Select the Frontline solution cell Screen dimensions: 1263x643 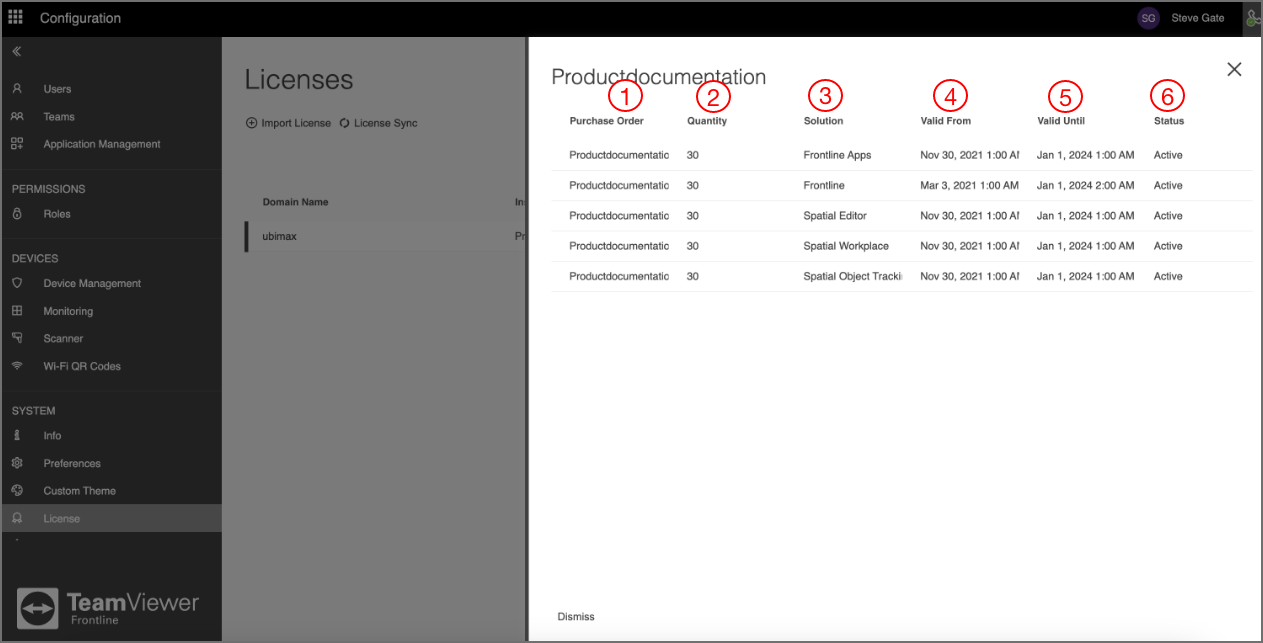point(824,185)
